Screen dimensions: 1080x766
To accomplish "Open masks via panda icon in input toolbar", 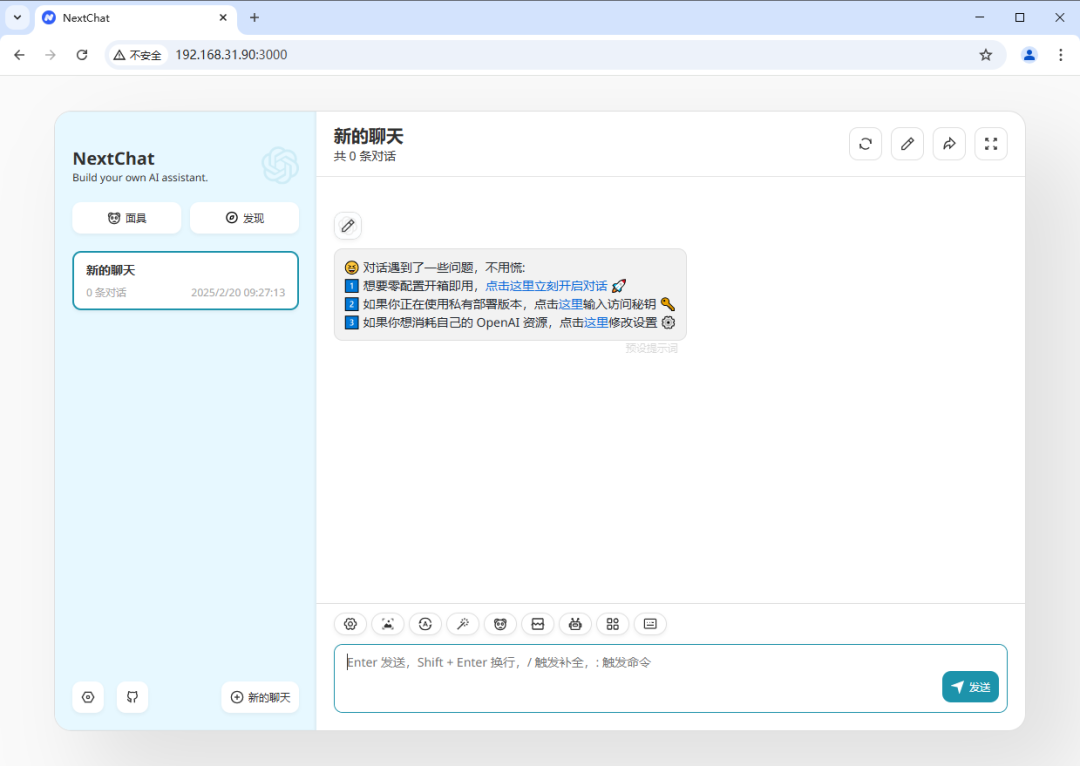I will (x=500, y=624).
